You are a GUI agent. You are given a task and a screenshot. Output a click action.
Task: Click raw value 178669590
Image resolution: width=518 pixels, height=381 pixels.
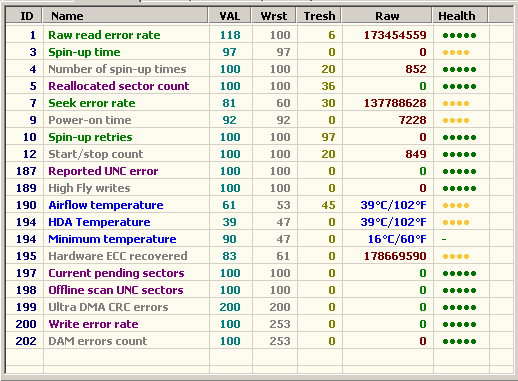[395, 256]
